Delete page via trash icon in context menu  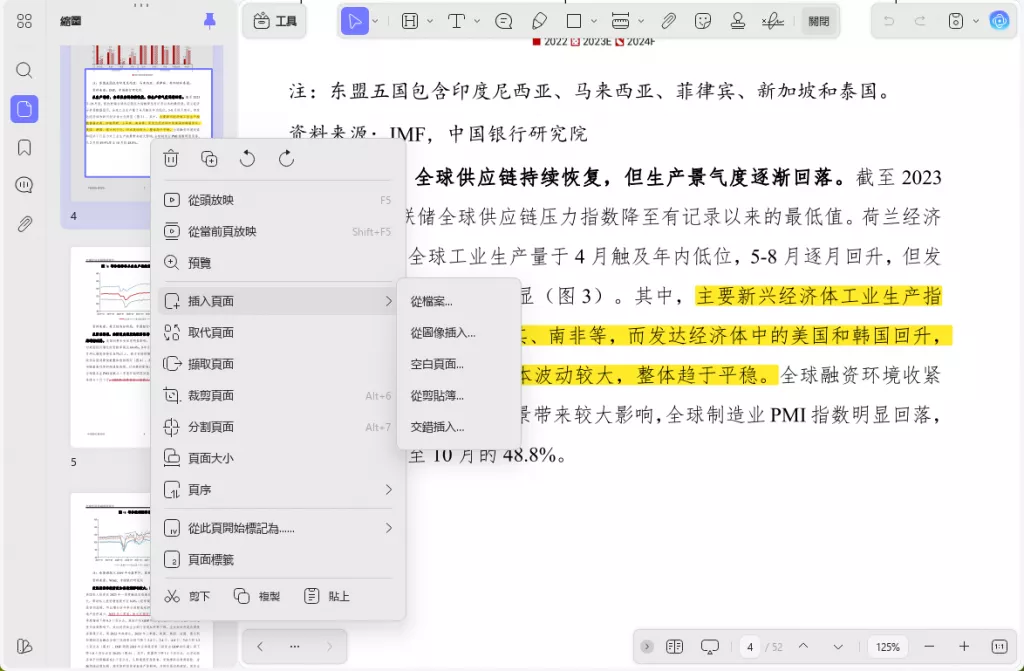point(171,159)
